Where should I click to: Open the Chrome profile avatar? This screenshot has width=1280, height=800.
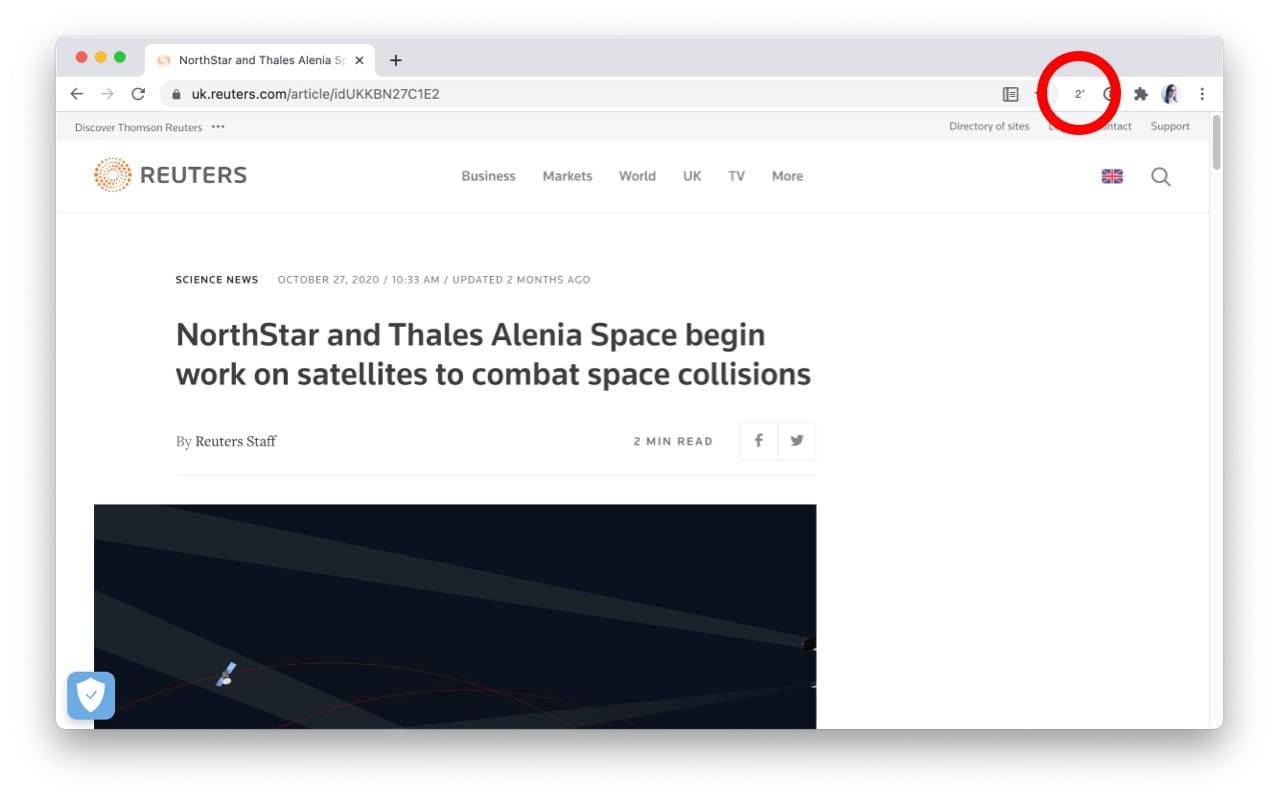1170,94
